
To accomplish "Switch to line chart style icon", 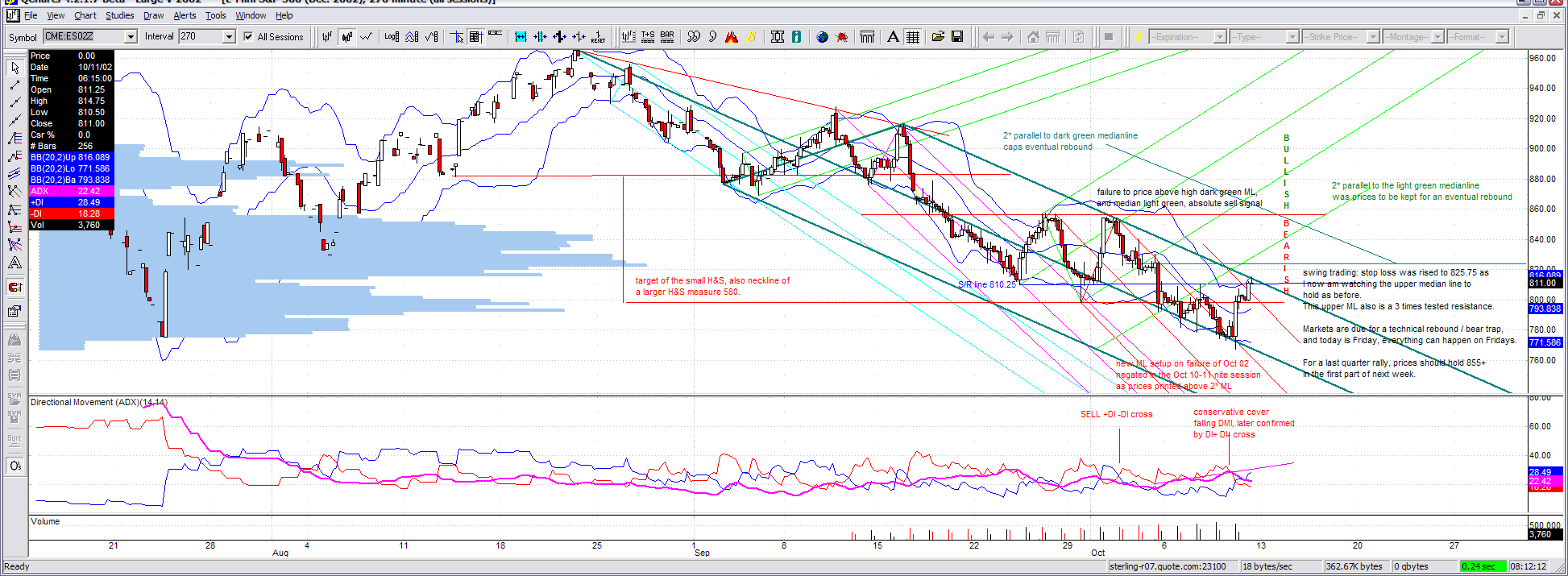I will click(x=367, y=37).
